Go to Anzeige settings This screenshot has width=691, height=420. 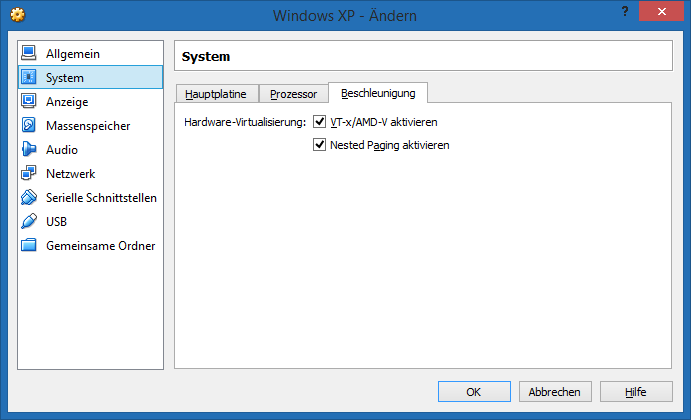[x=90, y=101]
